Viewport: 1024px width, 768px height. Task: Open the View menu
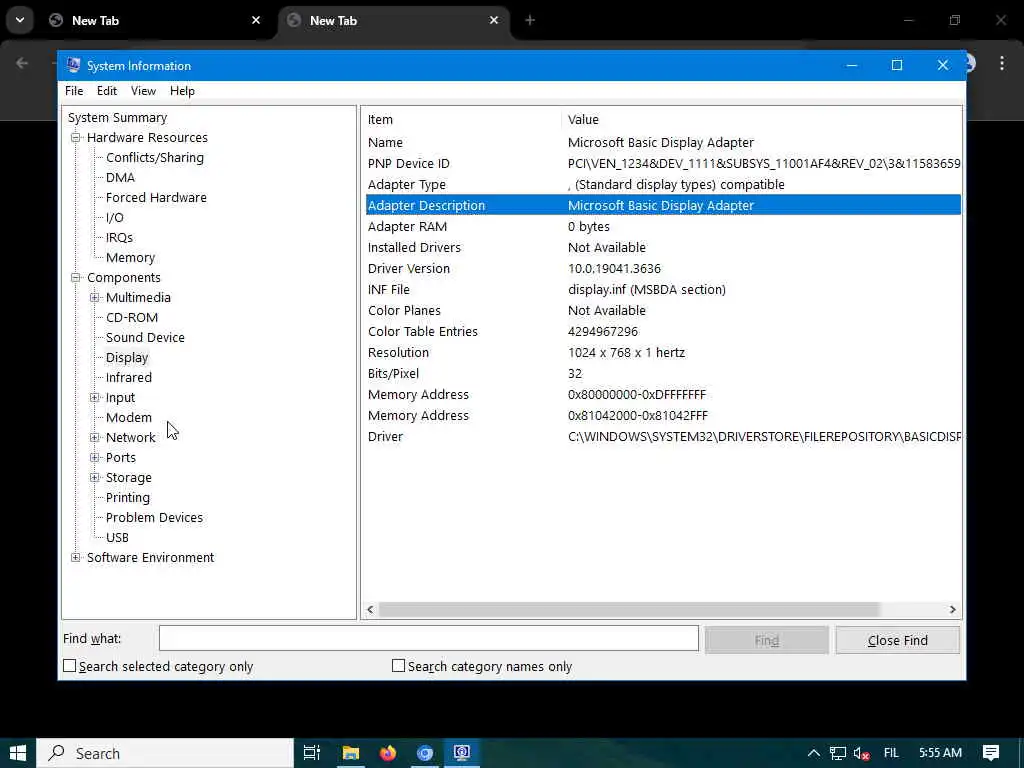pos(143,91)
